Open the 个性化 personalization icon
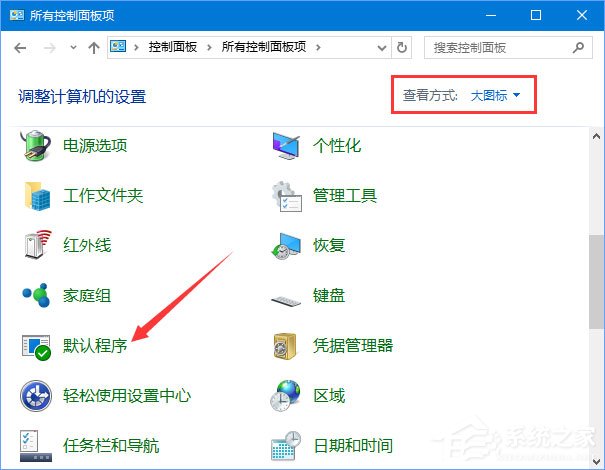The image size is (605, 470). click(288, 146)
